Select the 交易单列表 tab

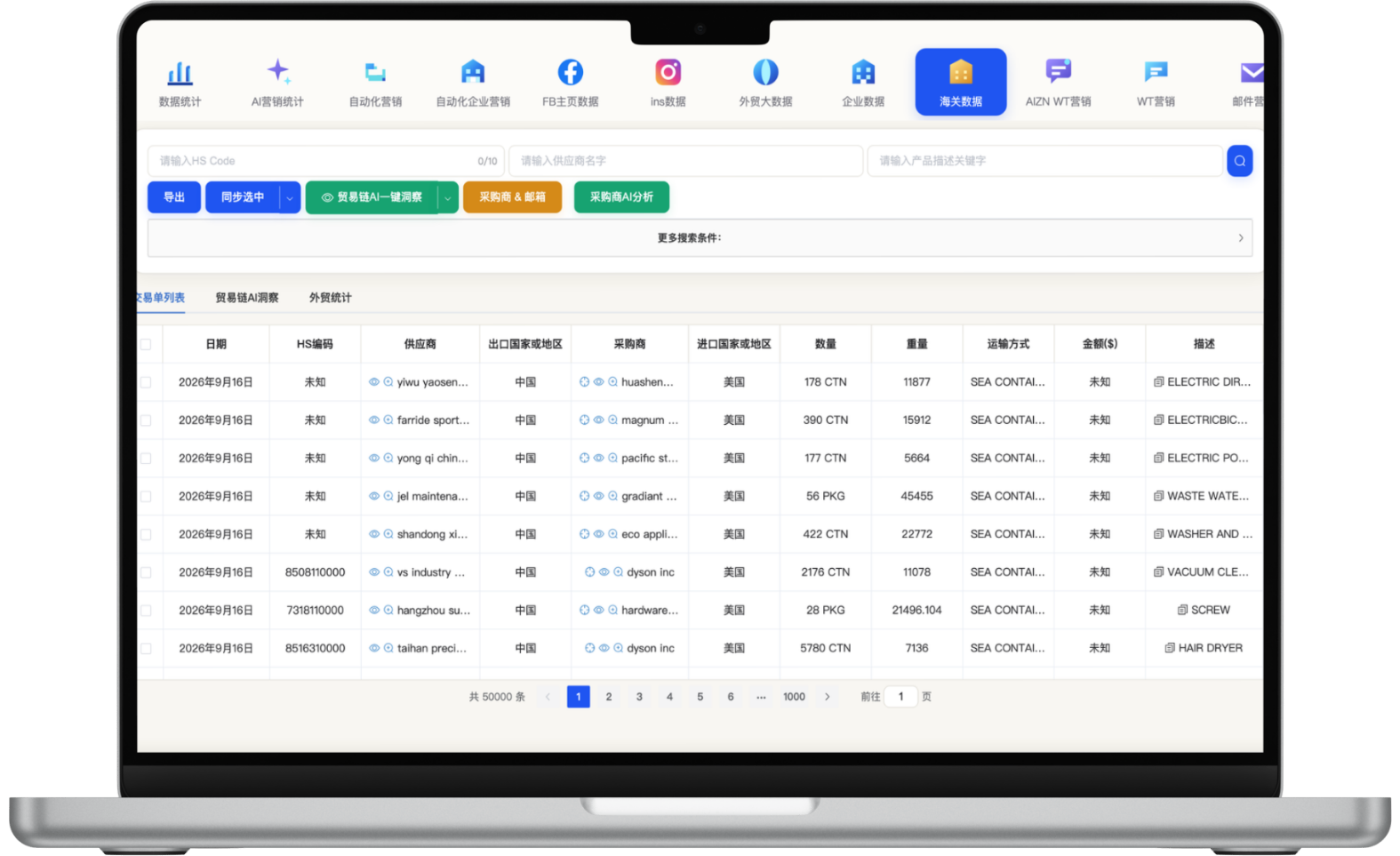[x=161, y=298]
